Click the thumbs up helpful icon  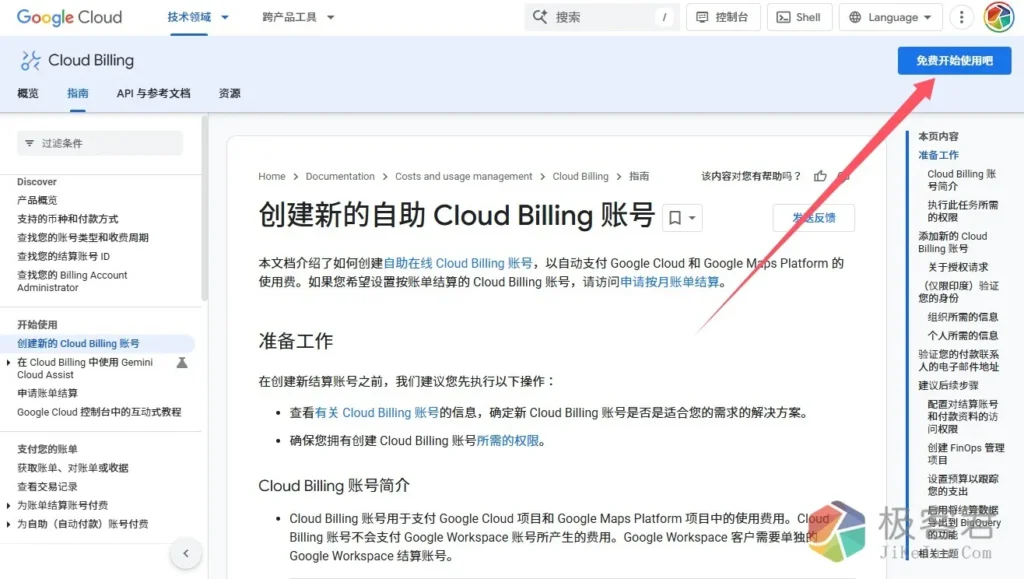tap(820, 176)
